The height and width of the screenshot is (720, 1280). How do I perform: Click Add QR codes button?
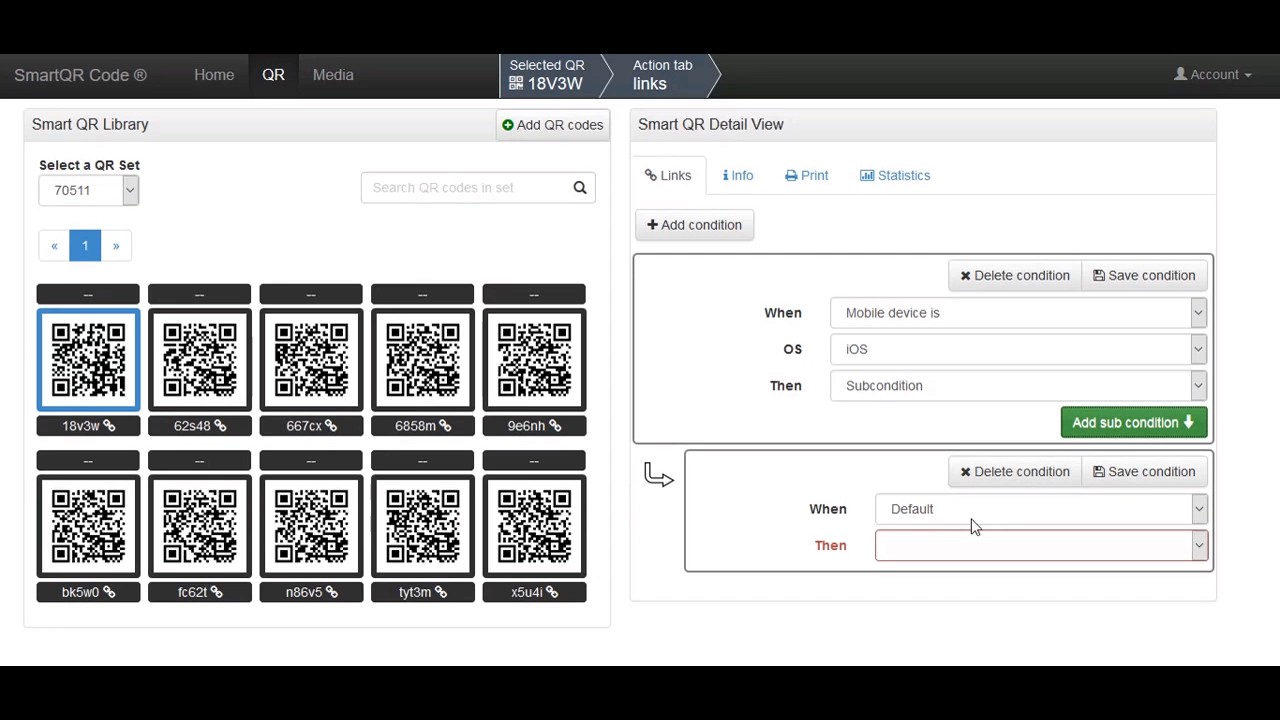[553, 125]
